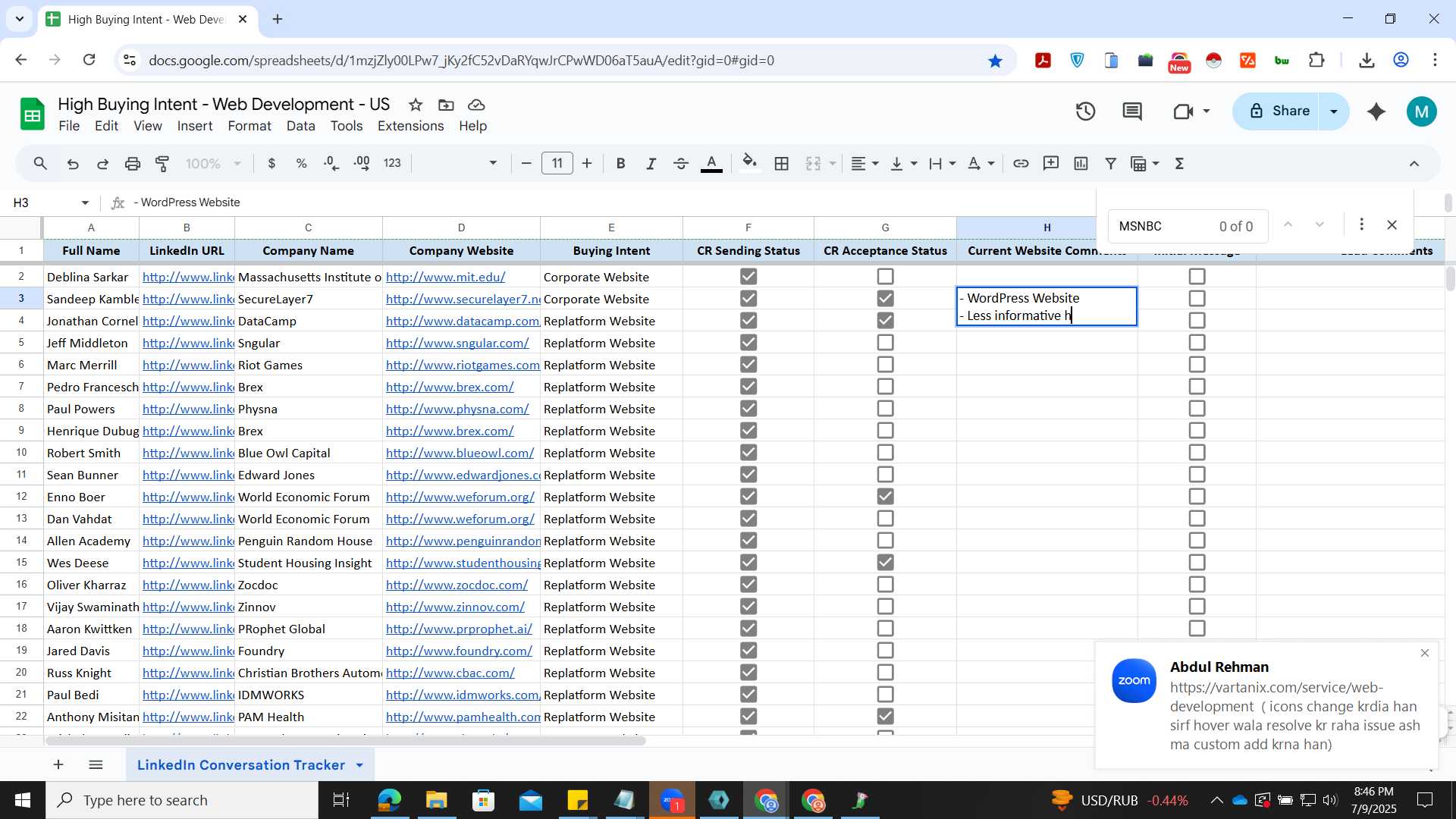Format as currency dollar icon
Screen dimensions: 1456x819
(x=271, y=164)
